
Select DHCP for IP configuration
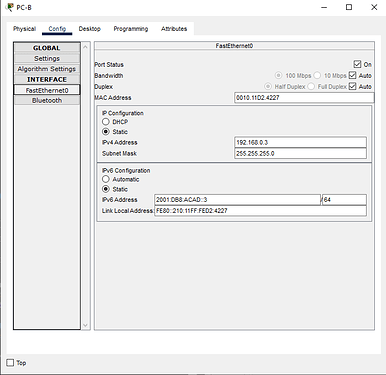tap(106, 122)
